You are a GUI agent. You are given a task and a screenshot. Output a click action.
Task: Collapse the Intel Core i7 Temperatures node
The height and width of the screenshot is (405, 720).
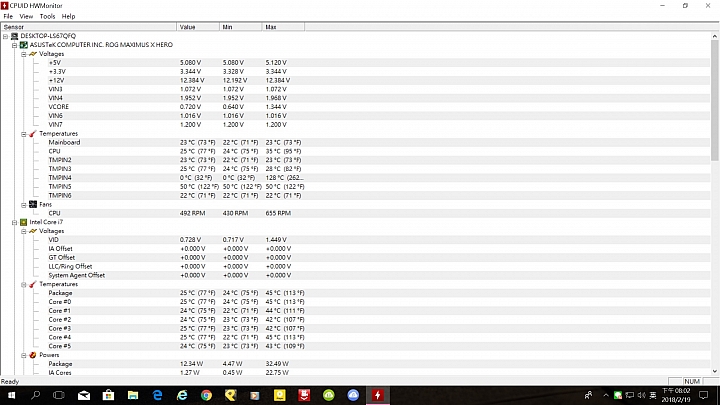click(x=23, y=285)
